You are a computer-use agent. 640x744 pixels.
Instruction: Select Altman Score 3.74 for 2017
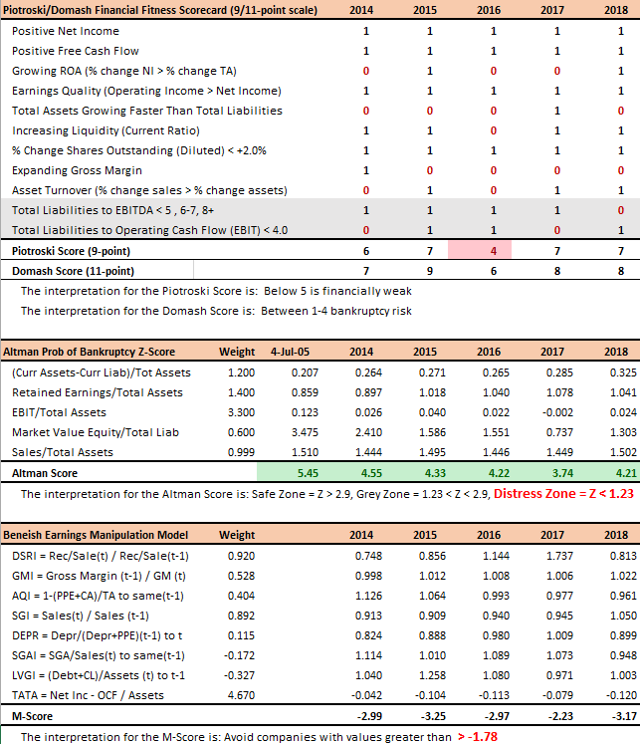[562, 473]
